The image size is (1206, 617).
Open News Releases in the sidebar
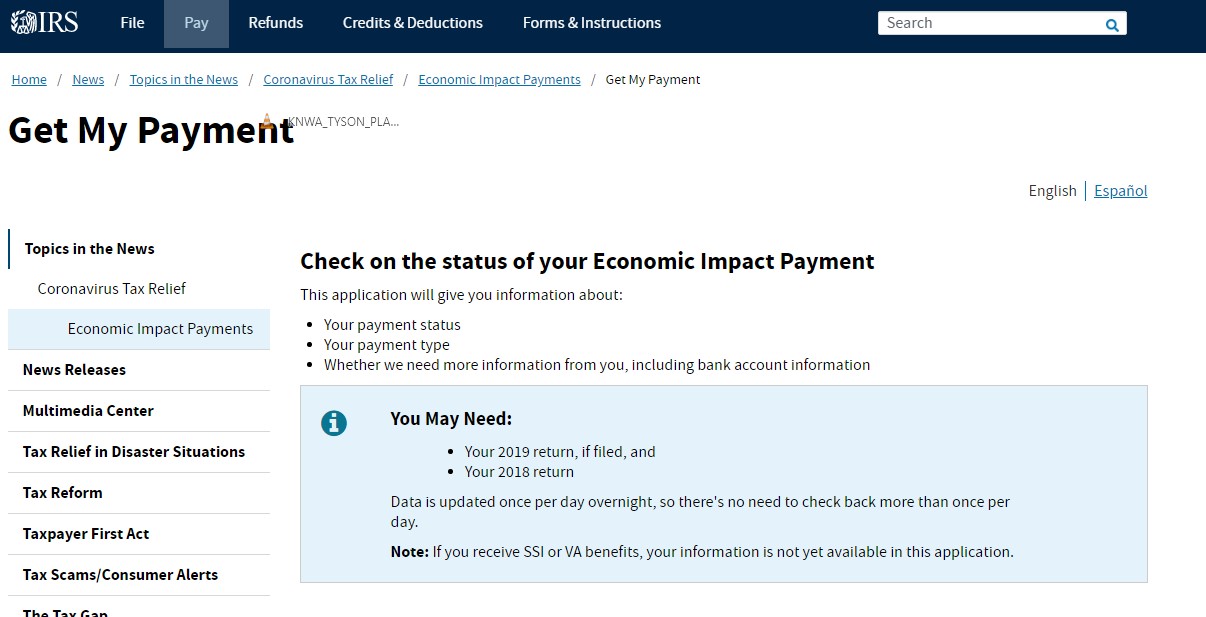pos(74,370)
